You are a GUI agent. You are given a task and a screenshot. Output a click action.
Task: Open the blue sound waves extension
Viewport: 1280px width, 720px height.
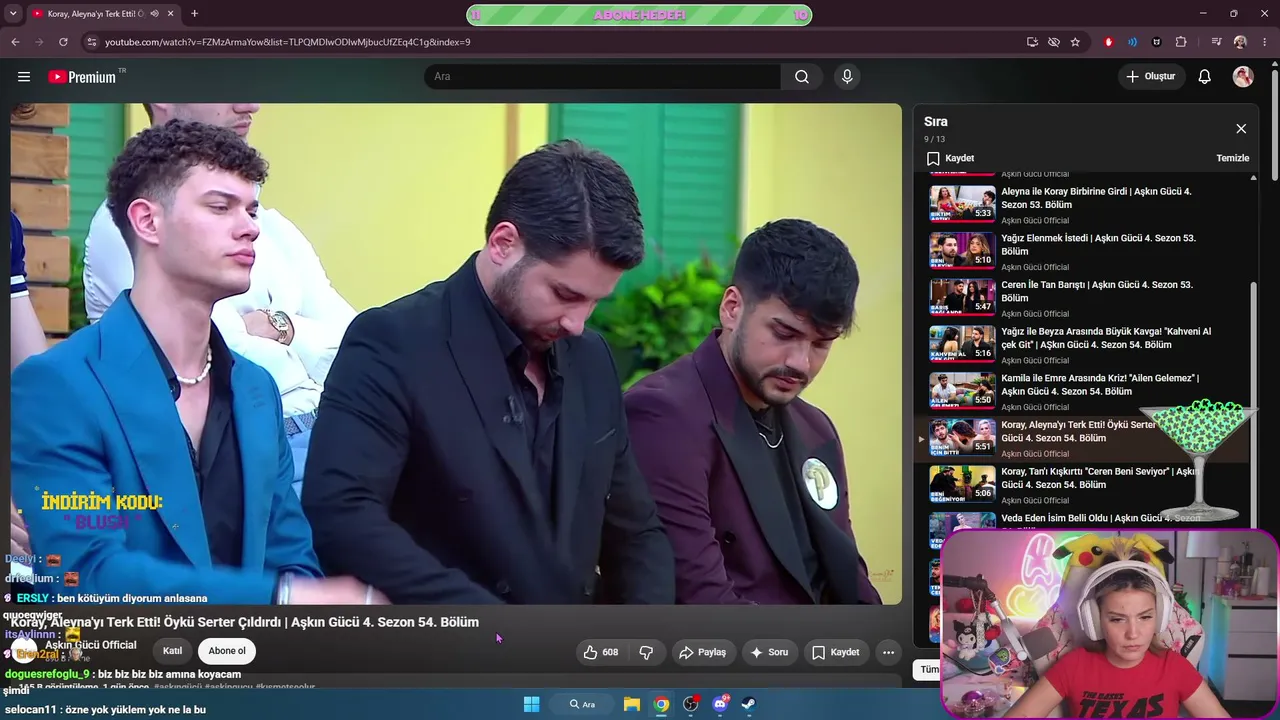tap(1132, 42)
